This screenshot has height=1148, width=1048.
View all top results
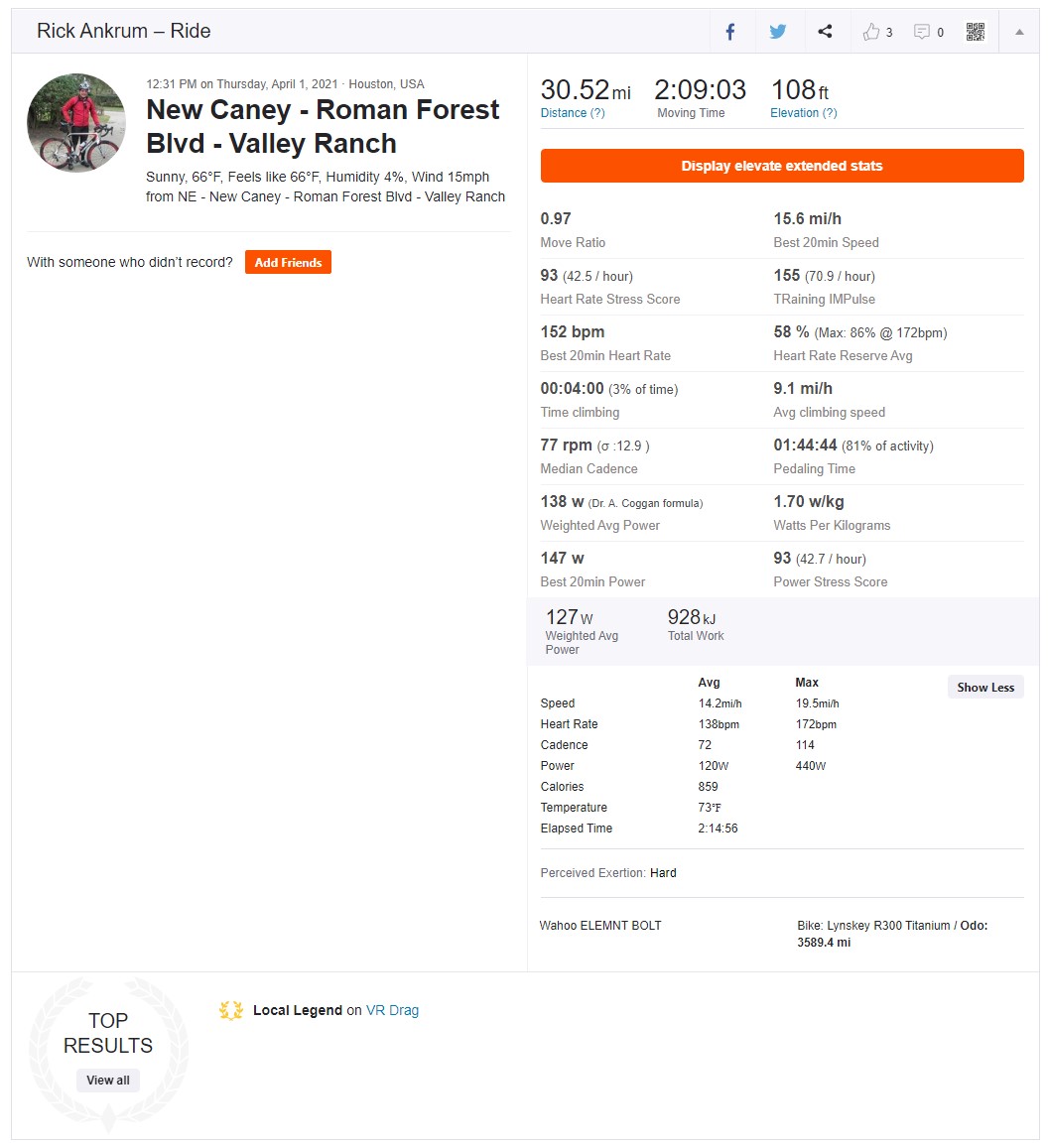(x=107, y=1080)
